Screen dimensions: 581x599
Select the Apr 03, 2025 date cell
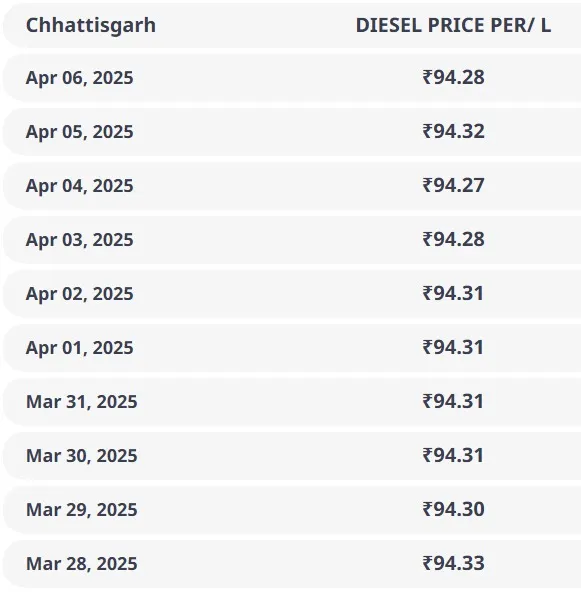click(x=79, y=240)
